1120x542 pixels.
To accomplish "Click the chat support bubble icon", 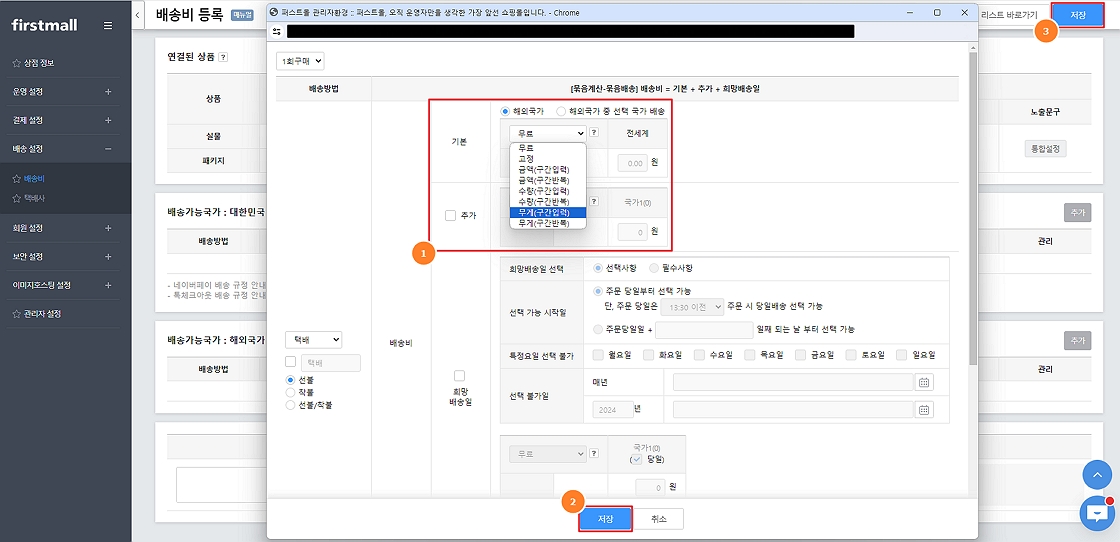I will (x=1097, y=512).
